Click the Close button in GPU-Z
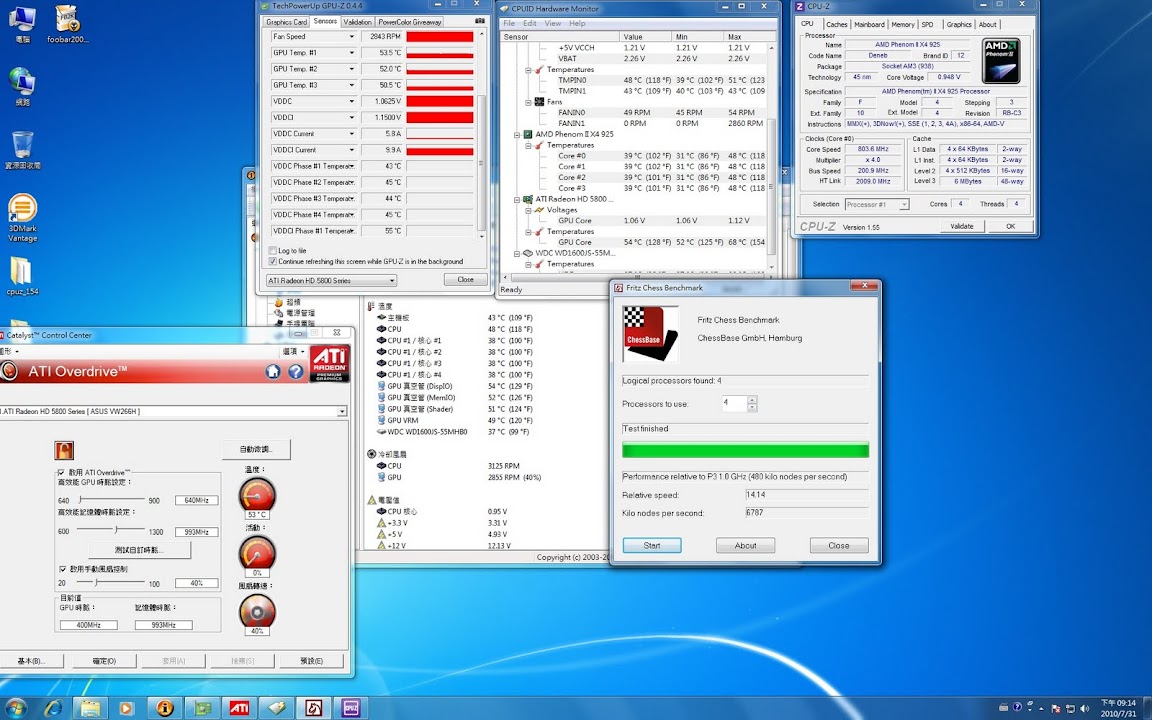The image size is (1152, 720). pos(465,280)
